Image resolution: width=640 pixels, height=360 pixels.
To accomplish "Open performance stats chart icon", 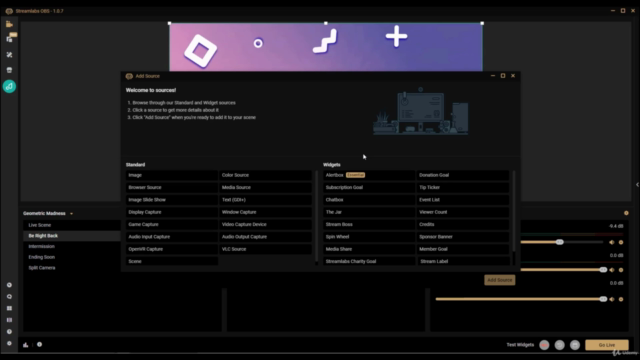I will 26,344.
